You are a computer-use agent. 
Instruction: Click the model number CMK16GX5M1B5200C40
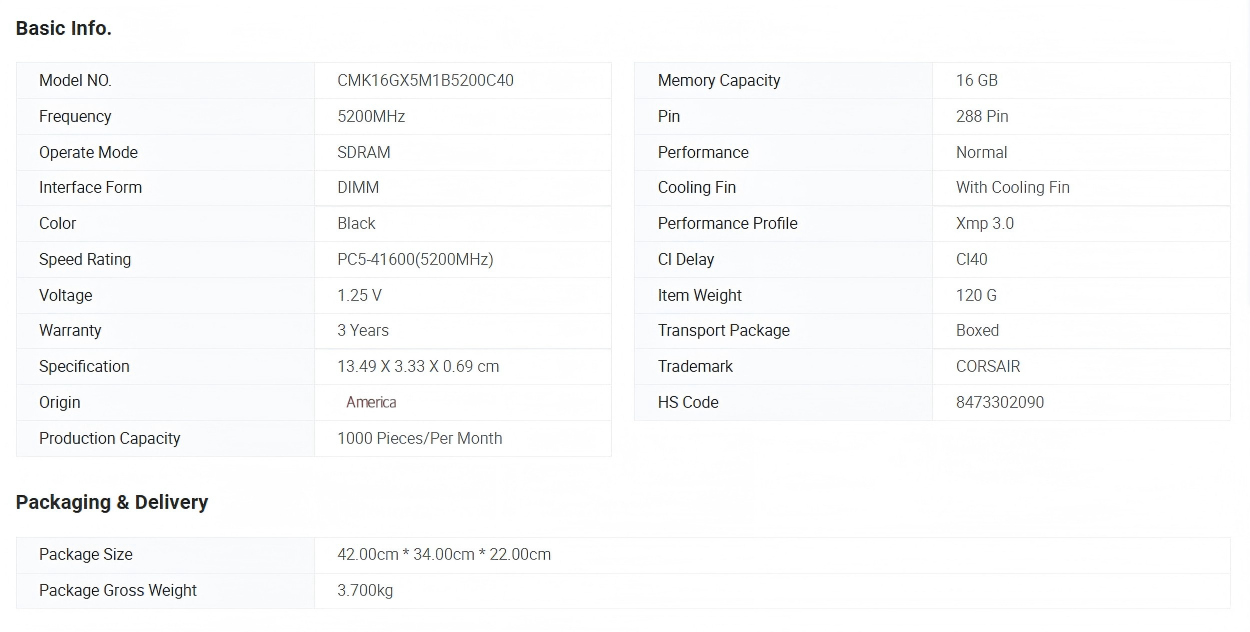[425, 80]
